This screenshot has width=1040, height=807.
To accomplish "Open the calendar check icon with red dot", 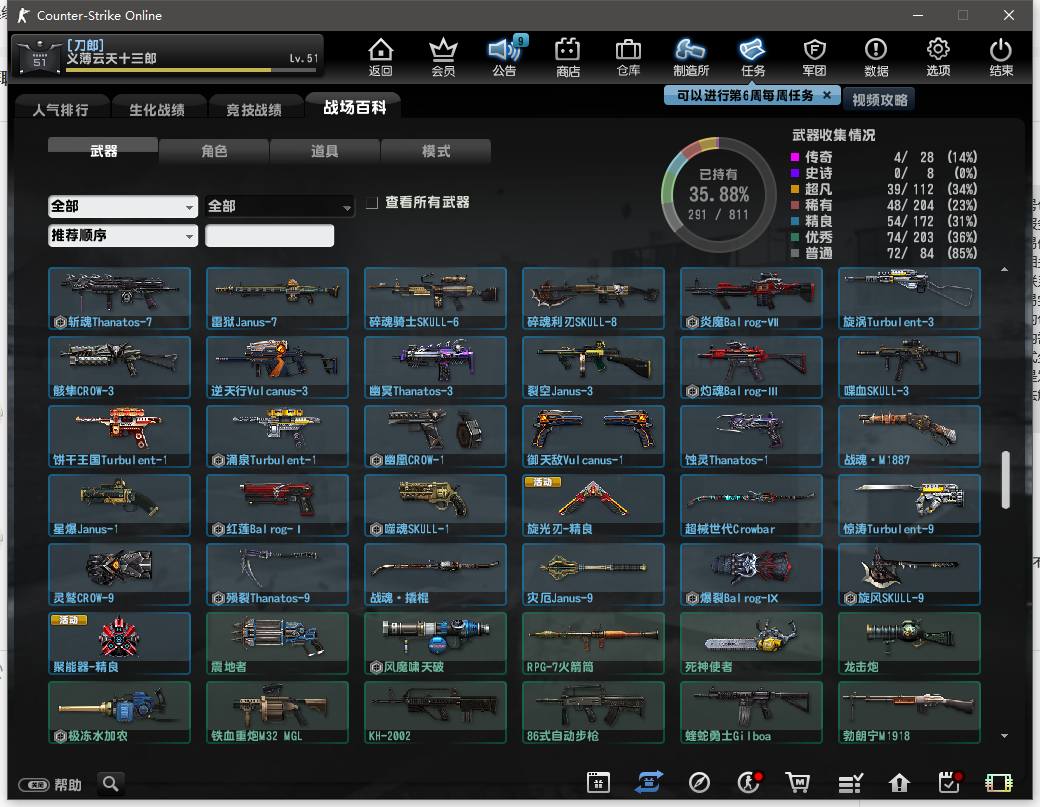I will (950, 782).
